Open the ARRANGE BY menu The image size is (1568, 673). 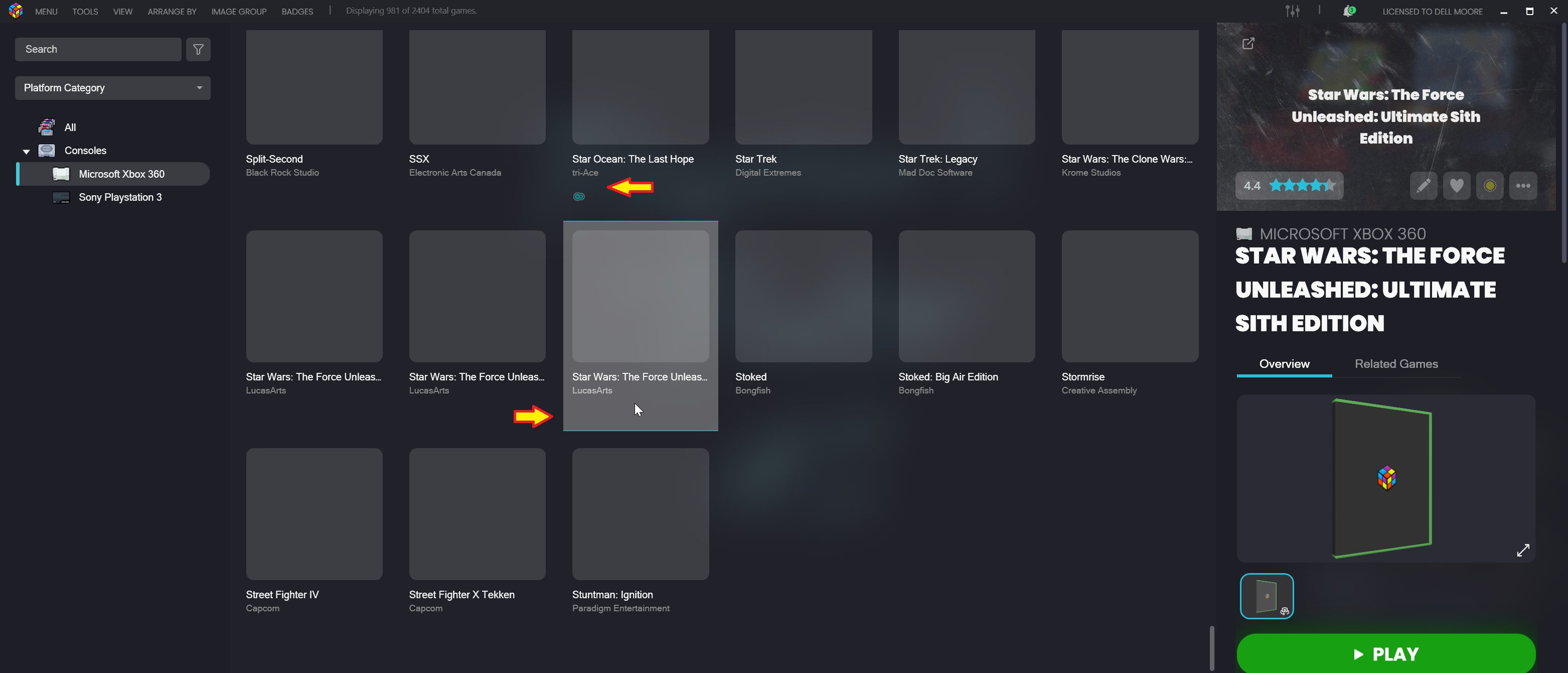(172, 12)
